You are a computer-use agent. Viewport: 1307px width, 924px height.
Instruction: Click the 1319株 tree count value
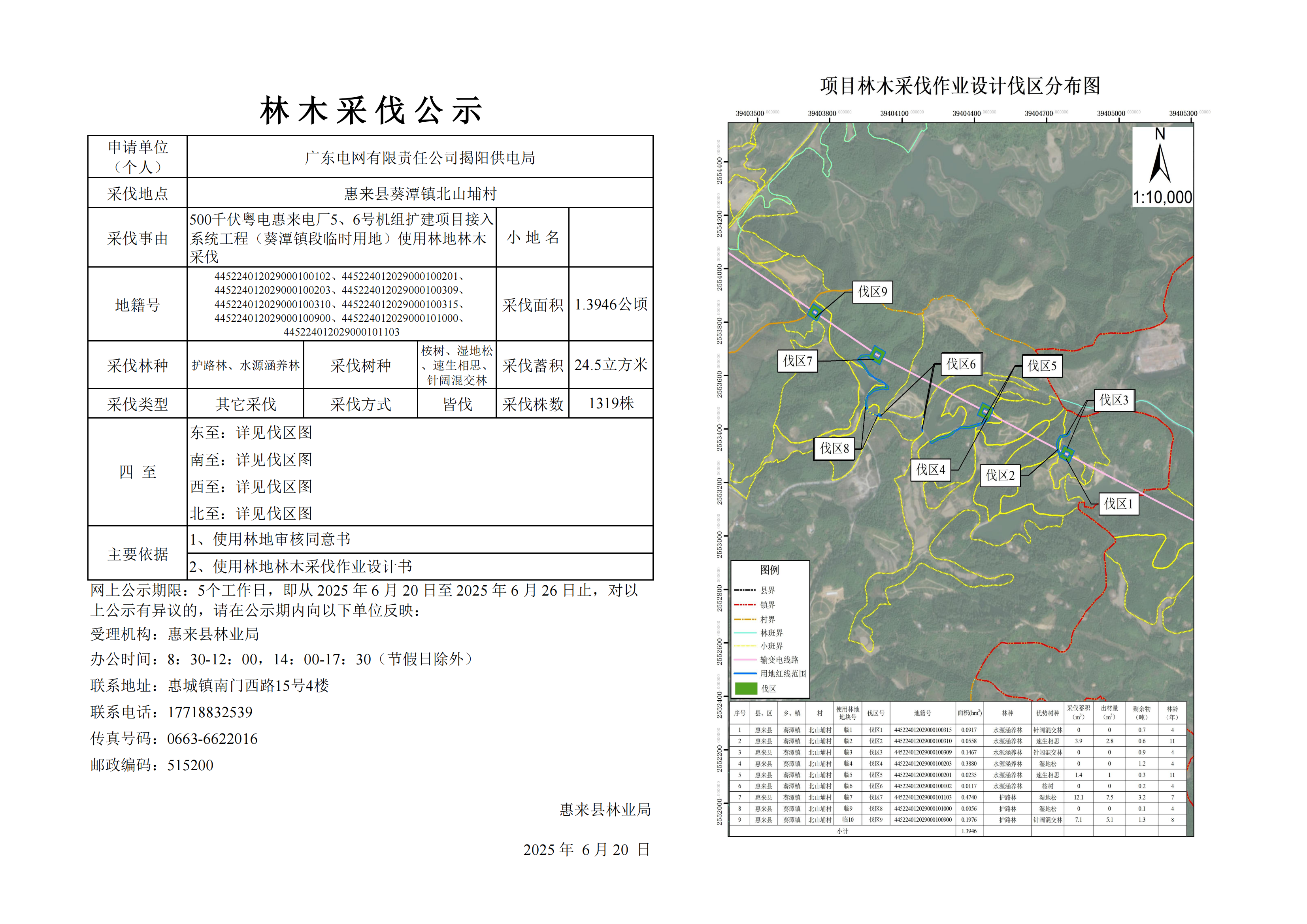click(611, 404)
